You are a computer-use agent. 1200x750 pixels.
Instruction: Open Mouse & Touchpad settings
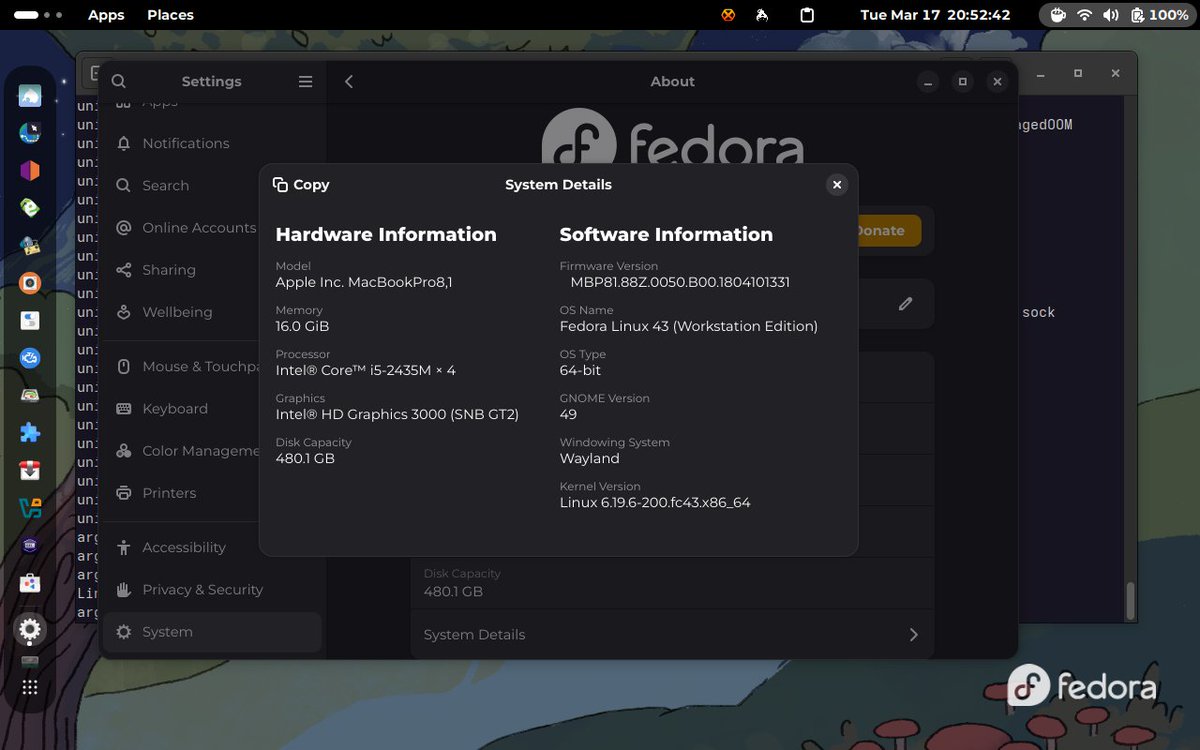tap(212, 367)
